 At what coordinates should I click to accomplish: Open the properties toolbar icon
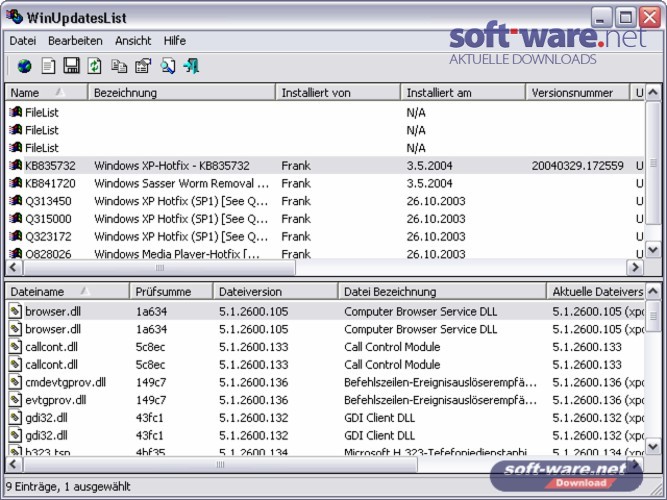143,66
